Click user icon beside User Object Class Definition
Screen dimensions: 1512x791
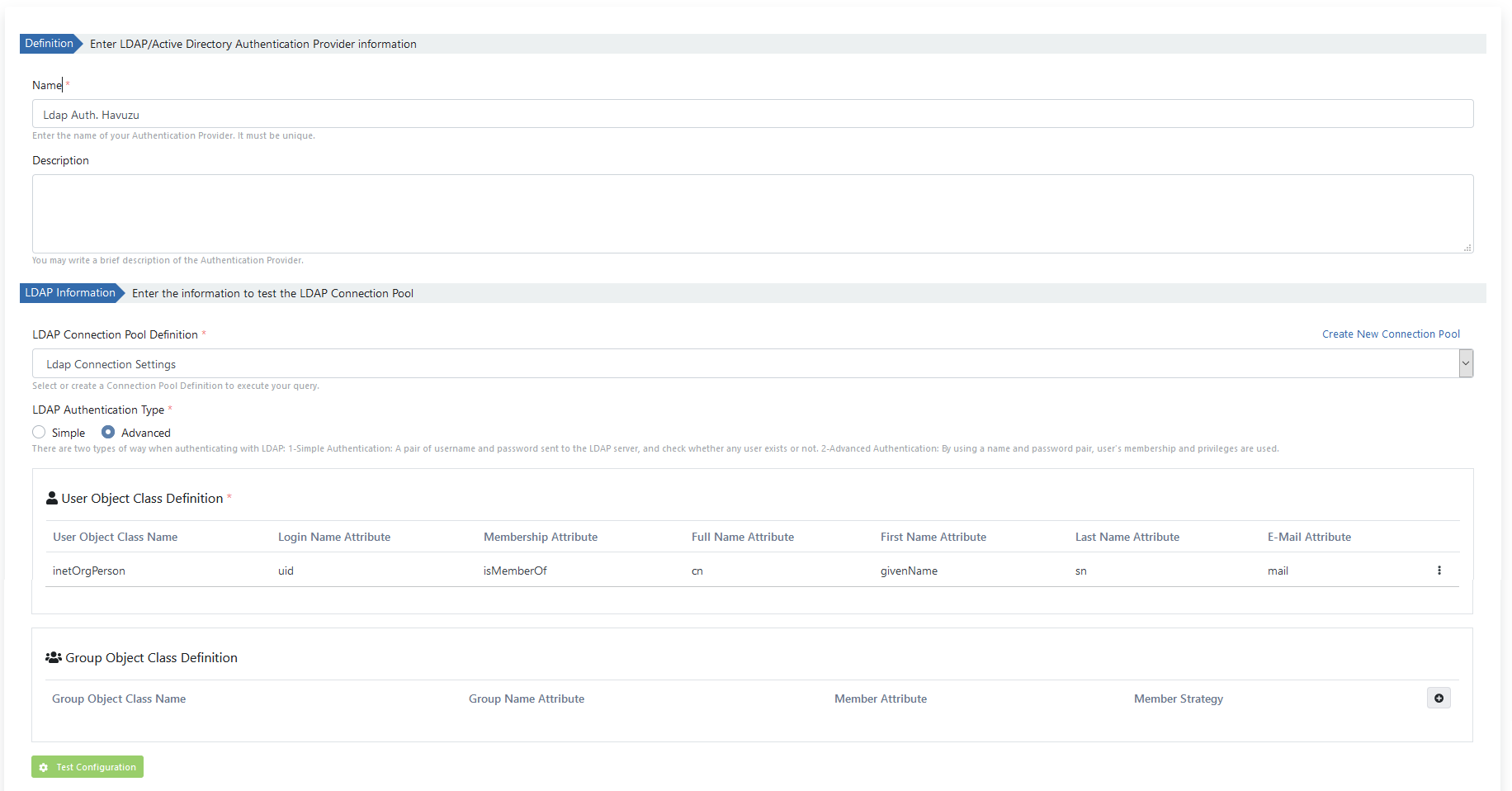pos(51,497)
